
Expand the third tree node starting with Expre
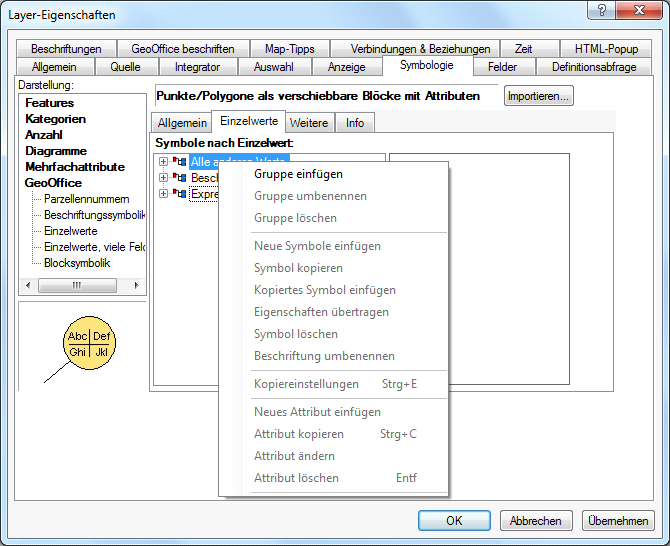click(x=164, y=194)
